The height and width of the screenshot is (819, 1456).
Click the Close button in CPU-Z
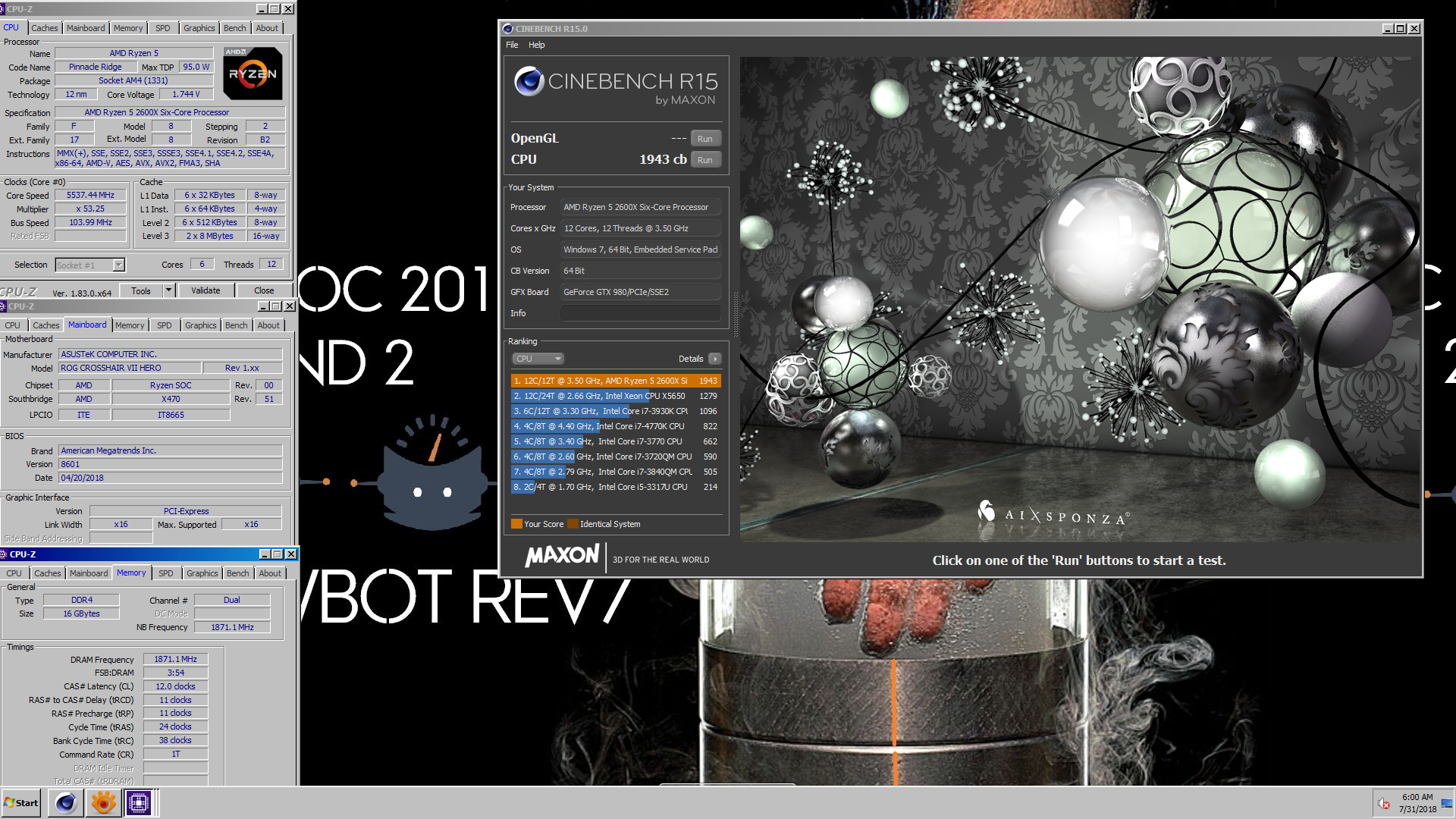[x=264, y=290]
